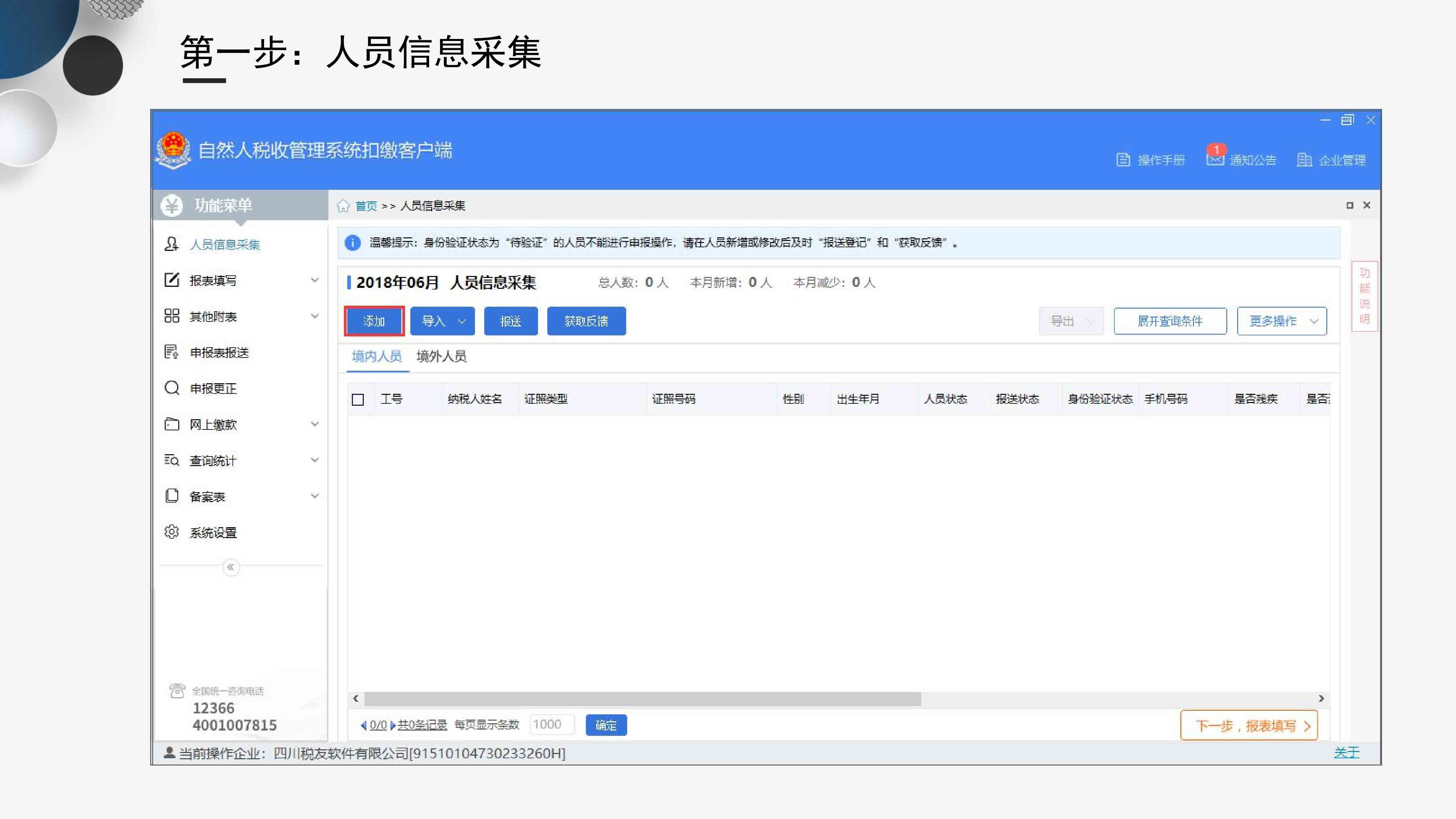Click the 报送 button
This screenshot has height=819, width=1456.
[510, 321]
